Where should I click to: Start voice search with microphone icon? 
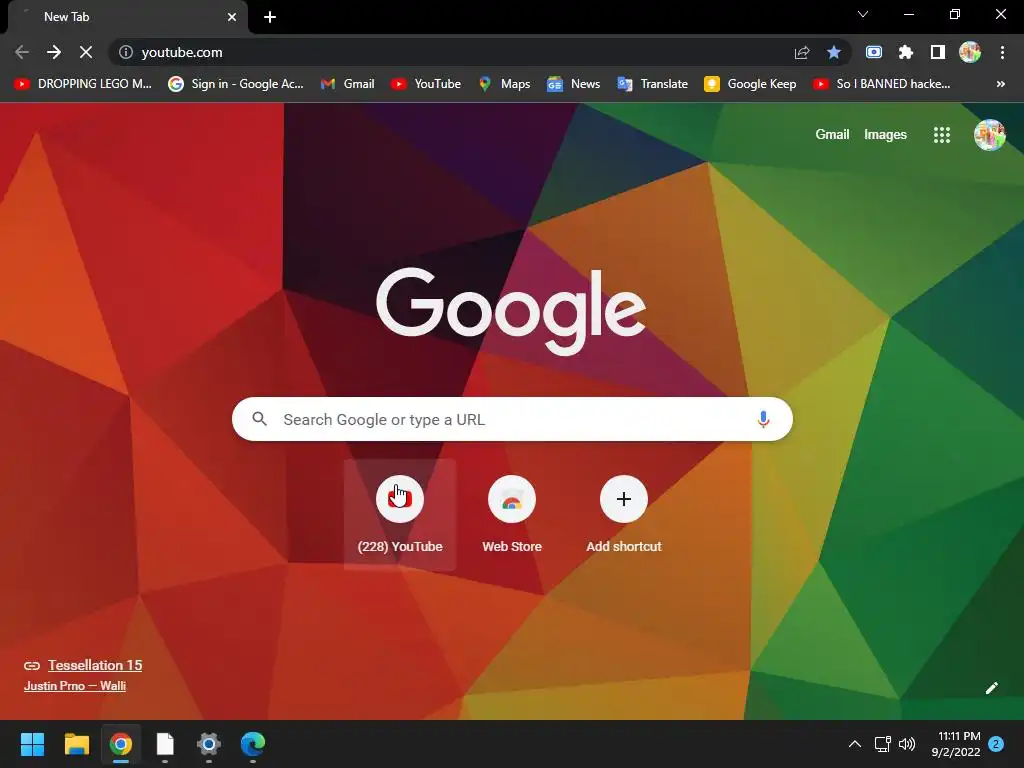[763, 419]
